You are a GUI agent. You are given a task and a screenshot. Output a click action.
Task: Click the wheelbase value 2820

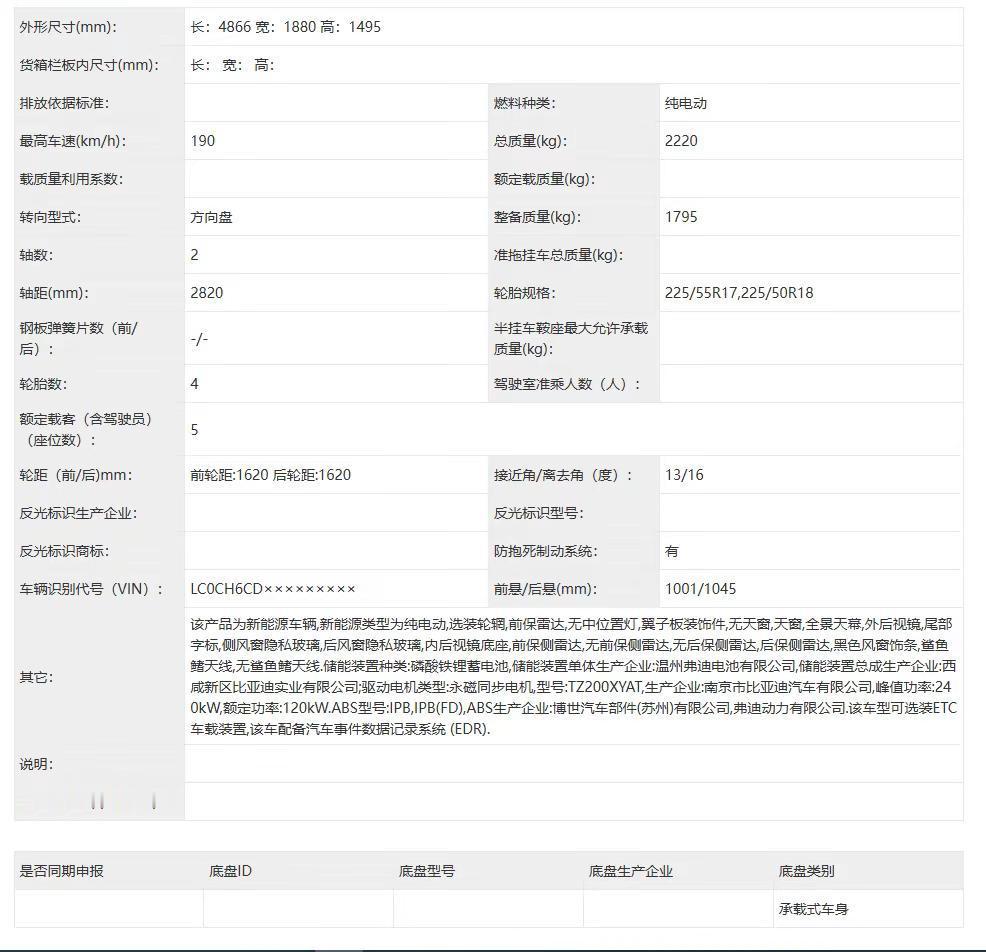coord(207,292)
